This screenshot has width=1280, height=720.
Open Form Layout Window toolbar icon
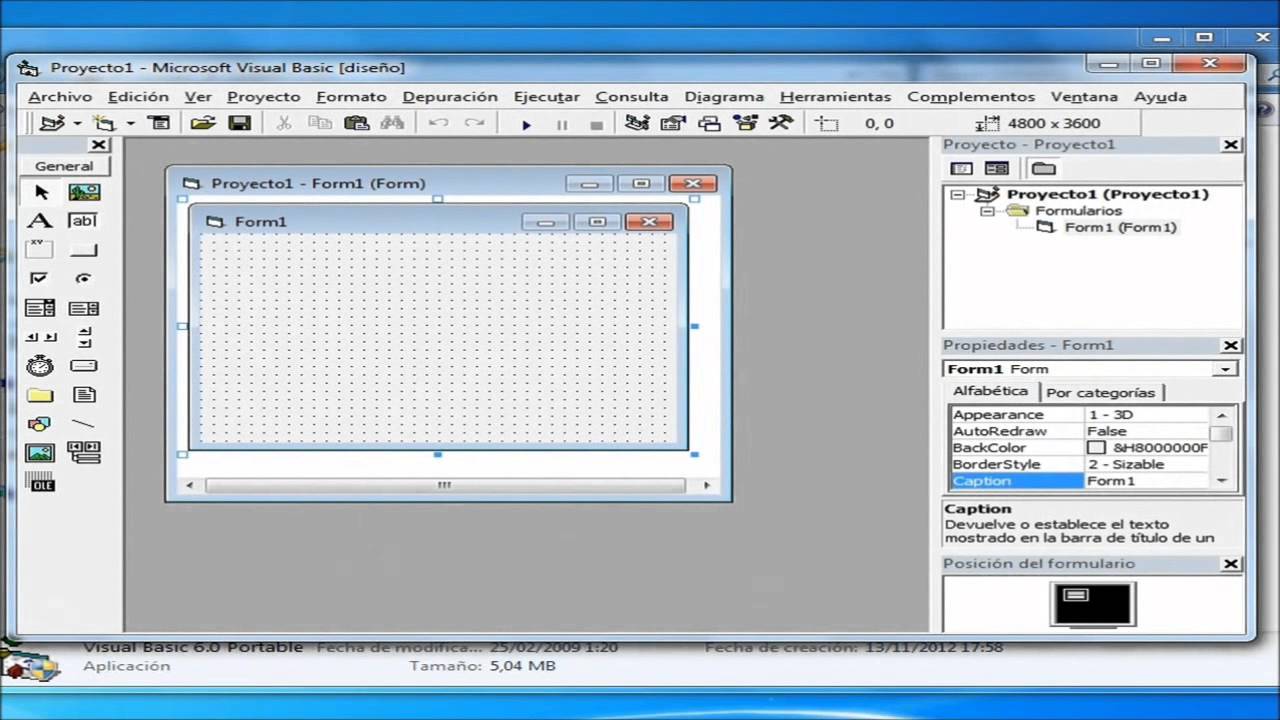(x=709, y=123)
